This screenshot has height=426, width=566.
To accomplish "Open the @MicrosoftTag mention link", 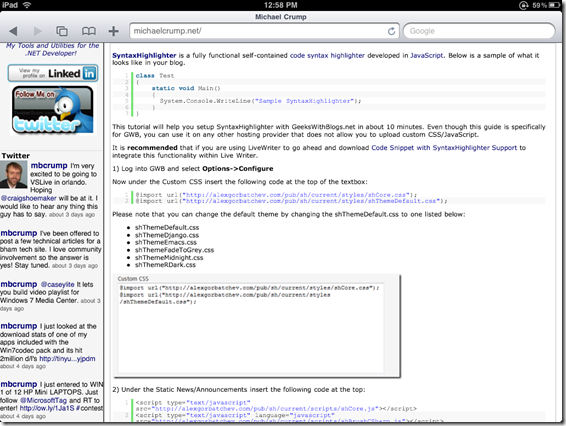I will click(43, 400).
